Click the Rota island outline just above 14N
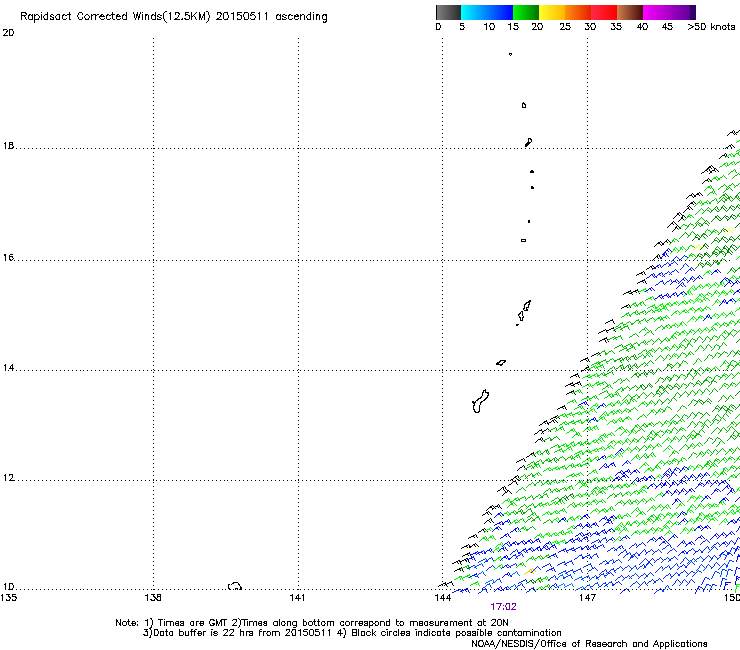Image resolution: width=740 pixels, height=650 pixels. coord(501,363)
